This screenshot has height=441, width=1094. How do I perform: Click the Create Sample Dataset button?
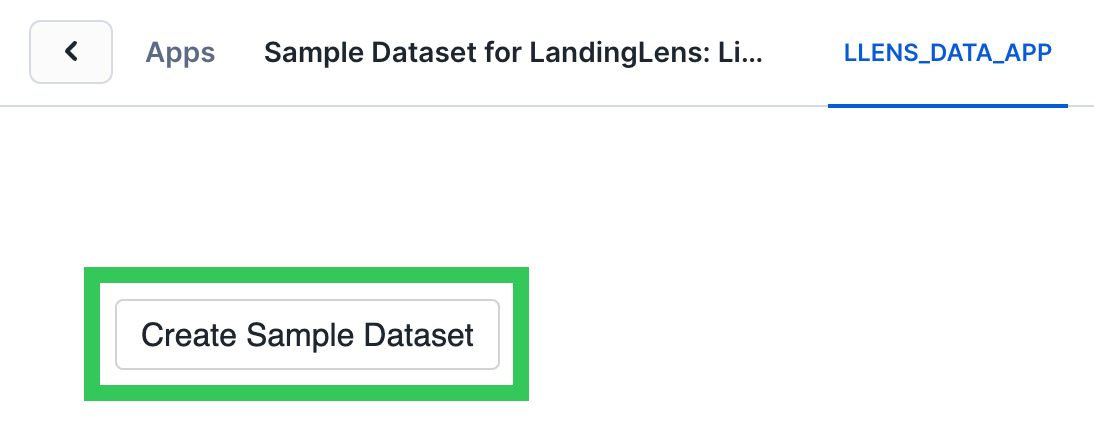[307, 334]
